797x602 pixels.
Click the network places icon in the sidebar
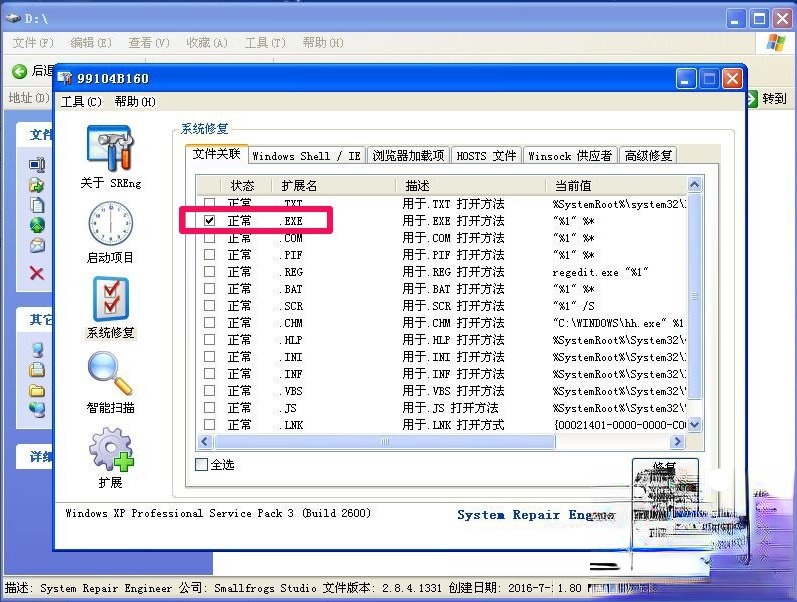coord(37,409)
